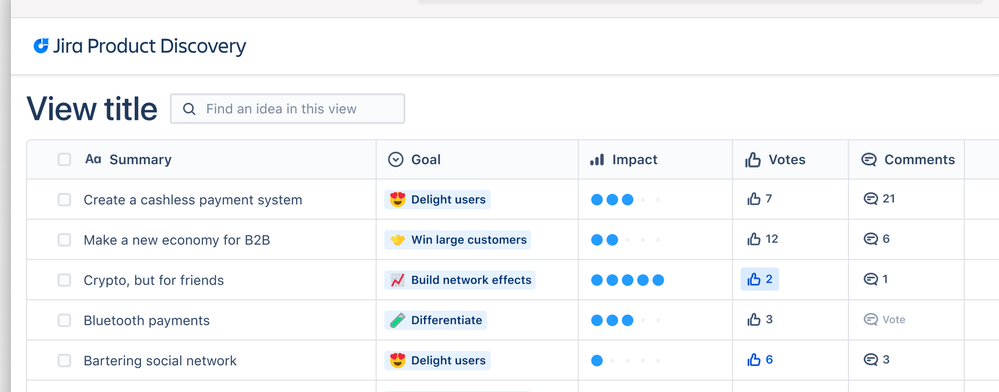Click the Win large customers goal tag
This screenshot has height=392, width=999.
click(x=457, y=240)
